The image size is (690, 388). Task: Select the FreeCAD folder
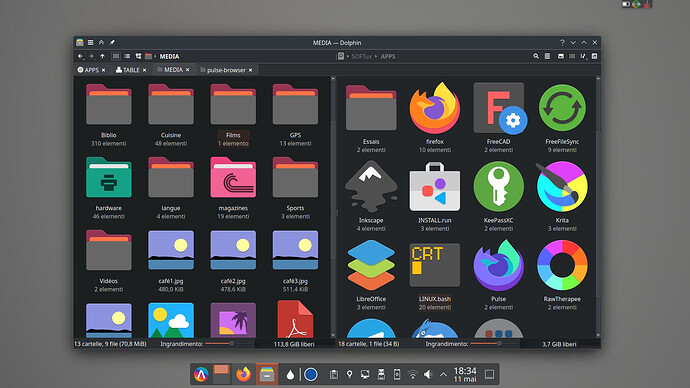point(499,118)
